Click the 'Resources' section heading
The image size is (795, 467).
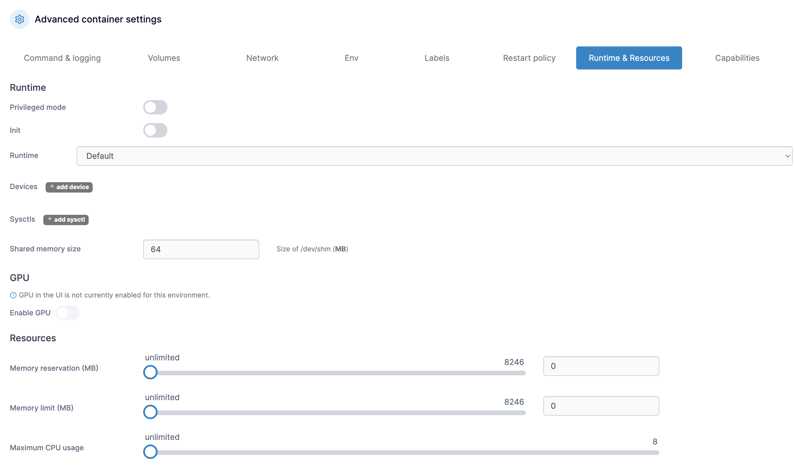(33, 338)
